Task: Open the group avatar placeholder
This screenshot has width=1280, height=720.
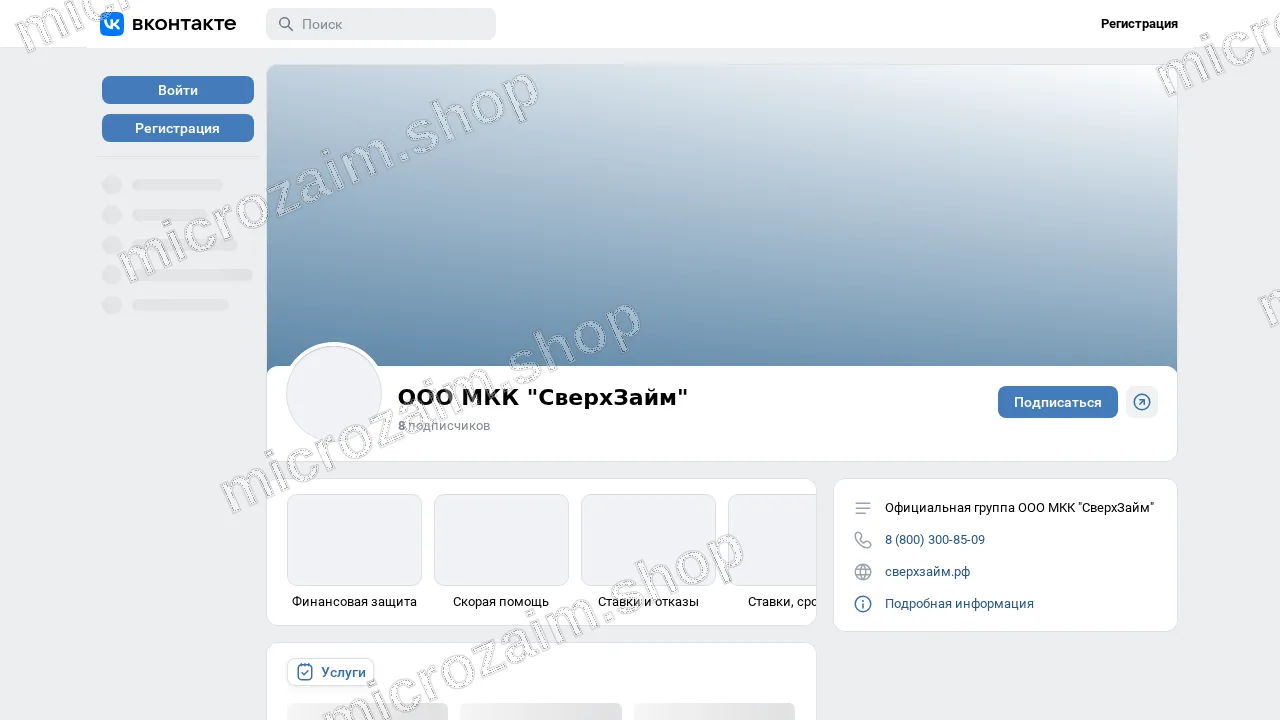Action: (334, 393)
